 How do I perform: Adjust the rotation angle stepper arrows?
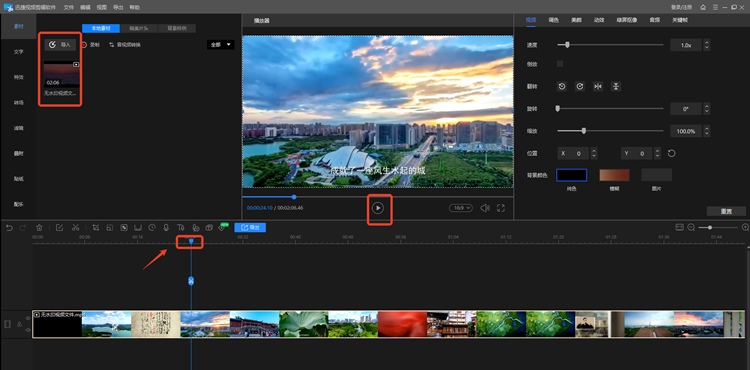click(x=706, y=109)
